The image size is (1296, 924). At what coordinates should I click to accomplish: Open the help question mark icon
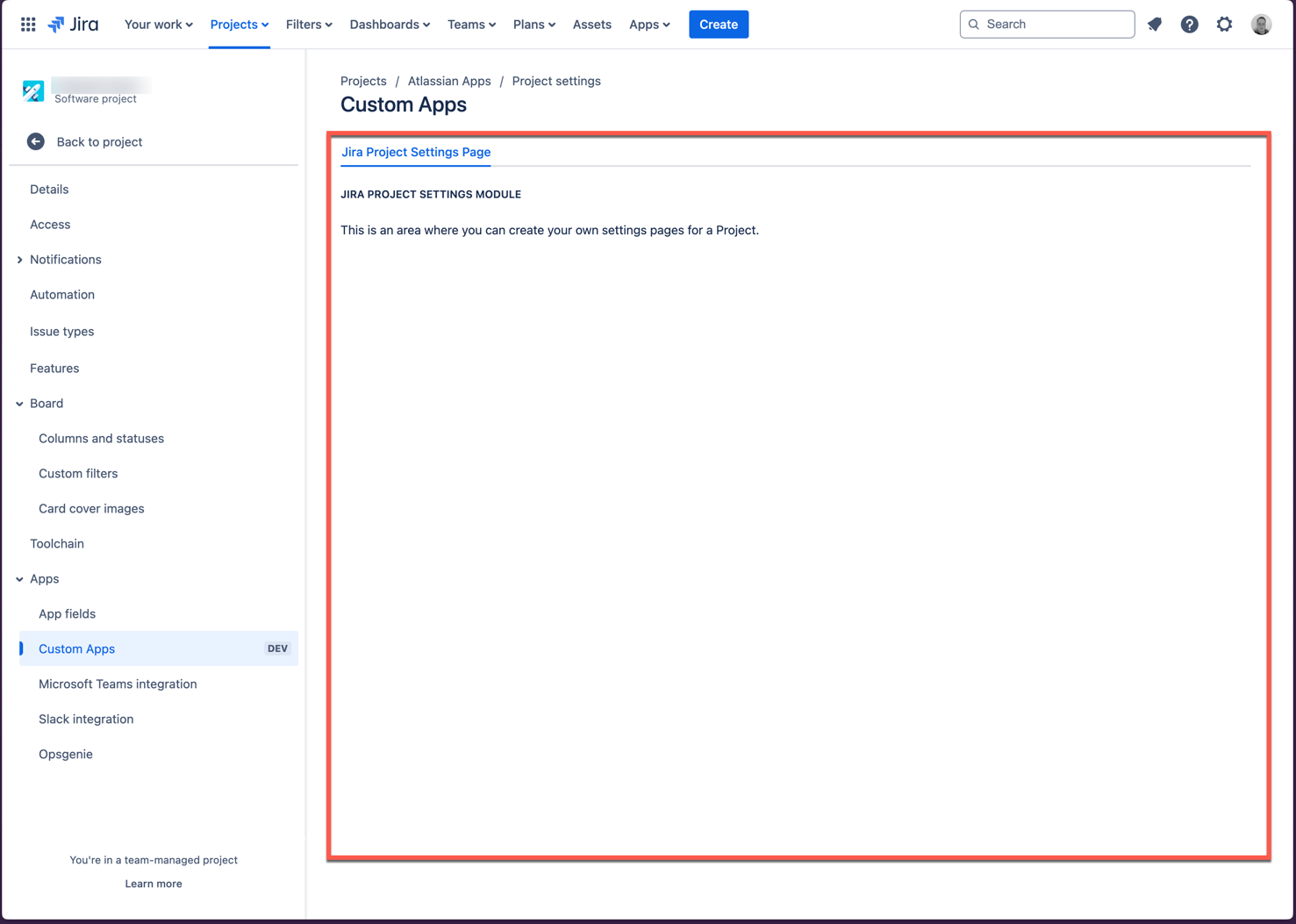[1189, 25]
